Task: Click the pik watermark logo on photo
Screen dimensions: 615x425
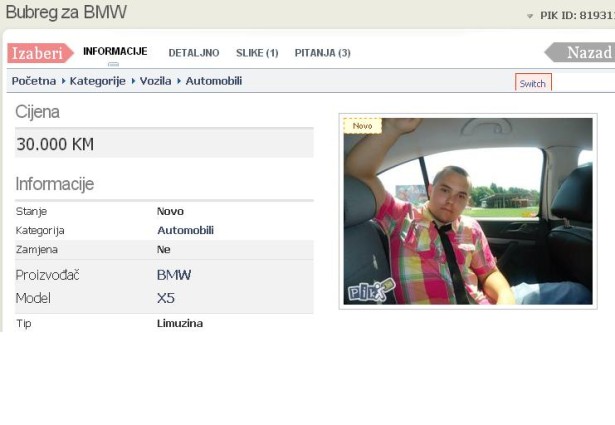Action: pyautogui.click(x=371, y=290)
